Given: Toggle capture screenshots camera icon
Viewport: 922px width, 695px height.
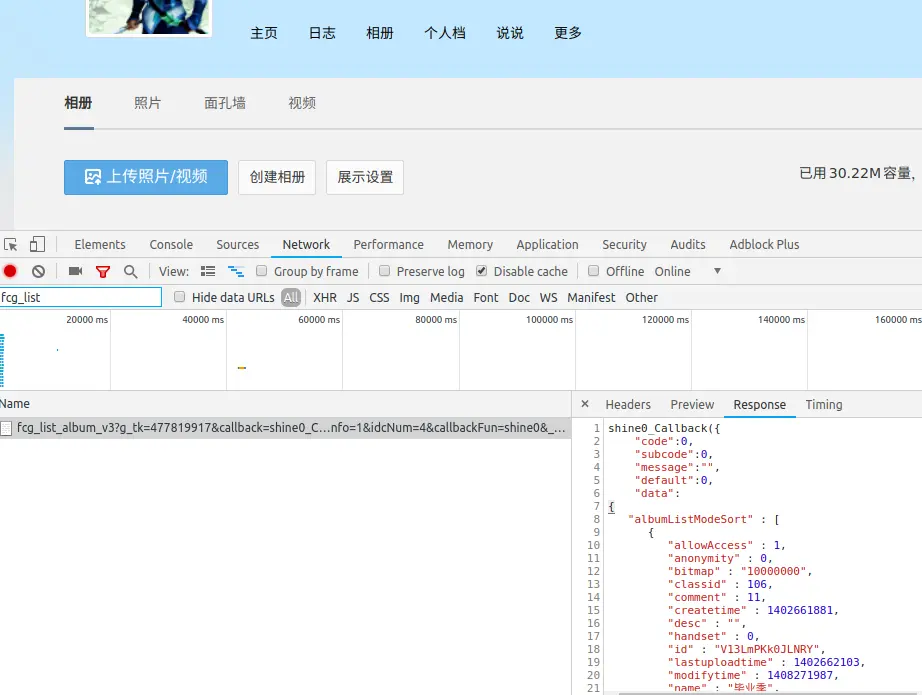Looking at the screenshot, I should point(75,271).
